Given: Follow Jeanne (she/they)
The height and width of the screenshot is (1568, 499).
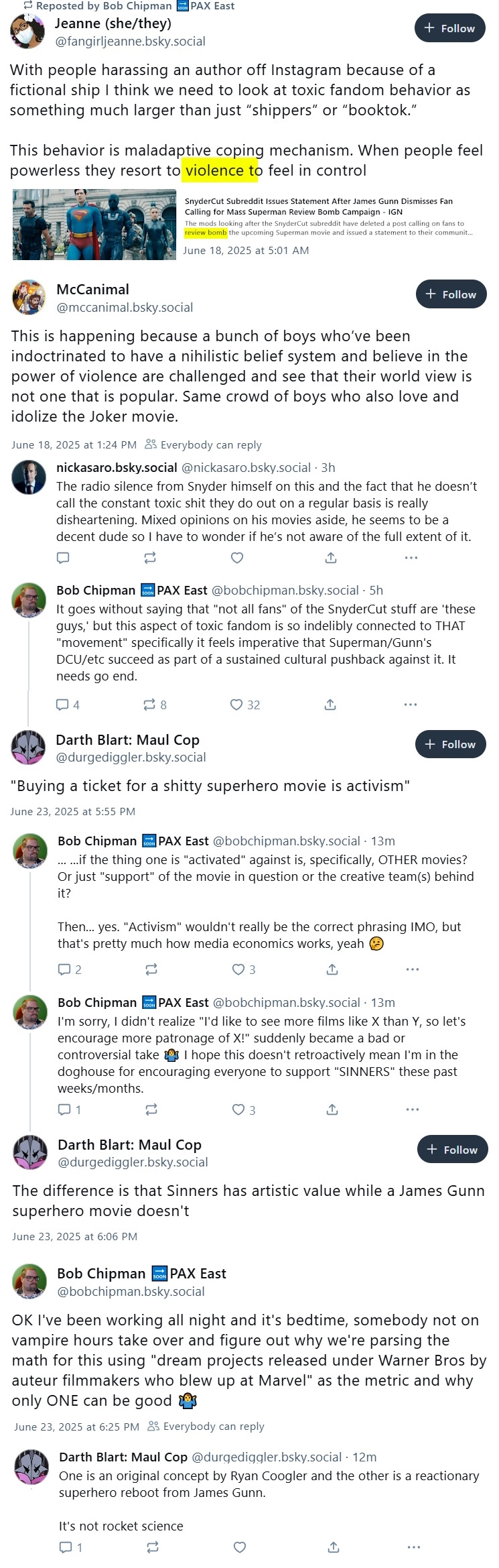Looking at the screenshot, I should [x=450, y=28].
